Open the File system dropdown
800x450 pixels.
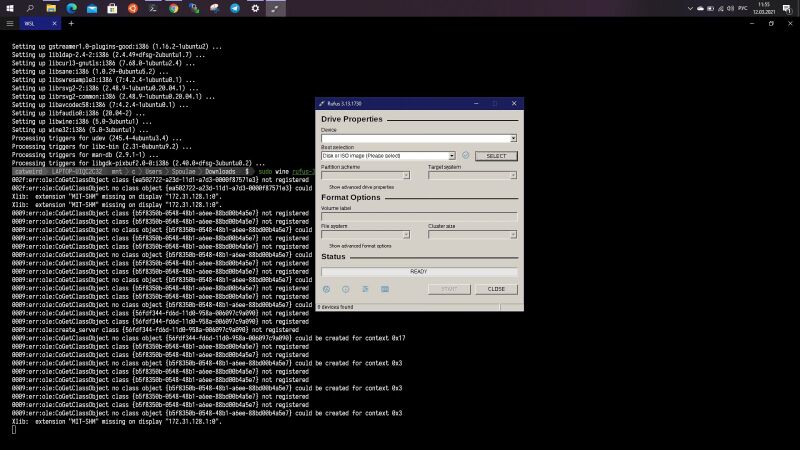(x=365, y=235)
